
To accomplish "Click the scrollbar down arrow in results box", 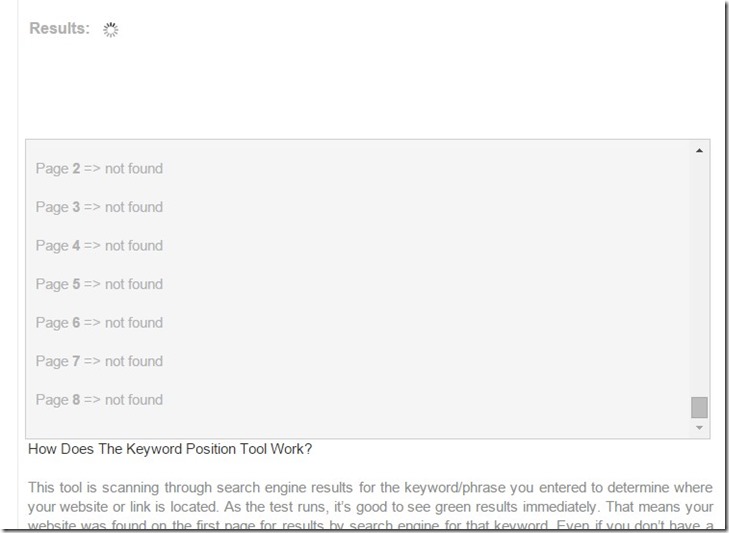I will 699,427.
